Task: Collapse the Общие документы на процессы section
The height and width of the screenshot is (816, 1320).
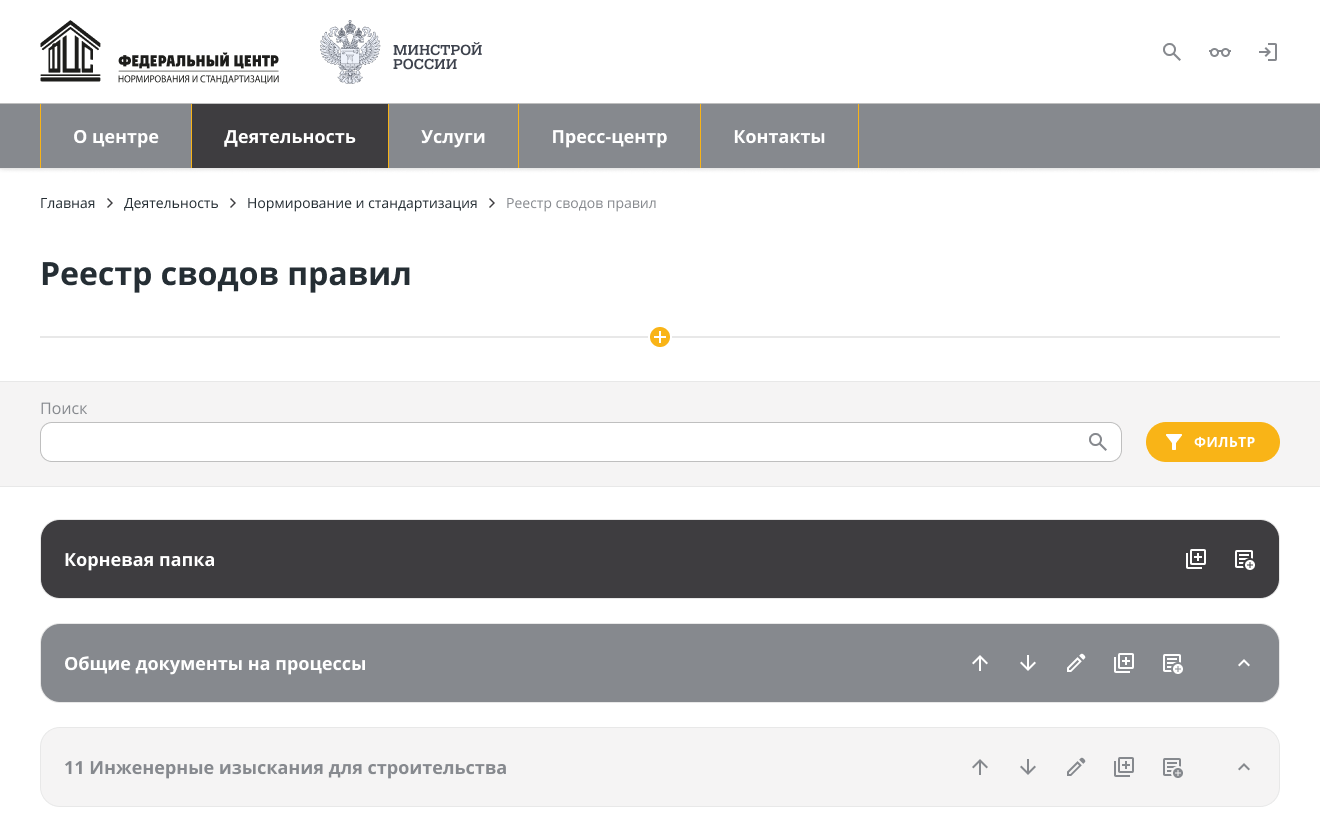Action: click(1244, 663)
